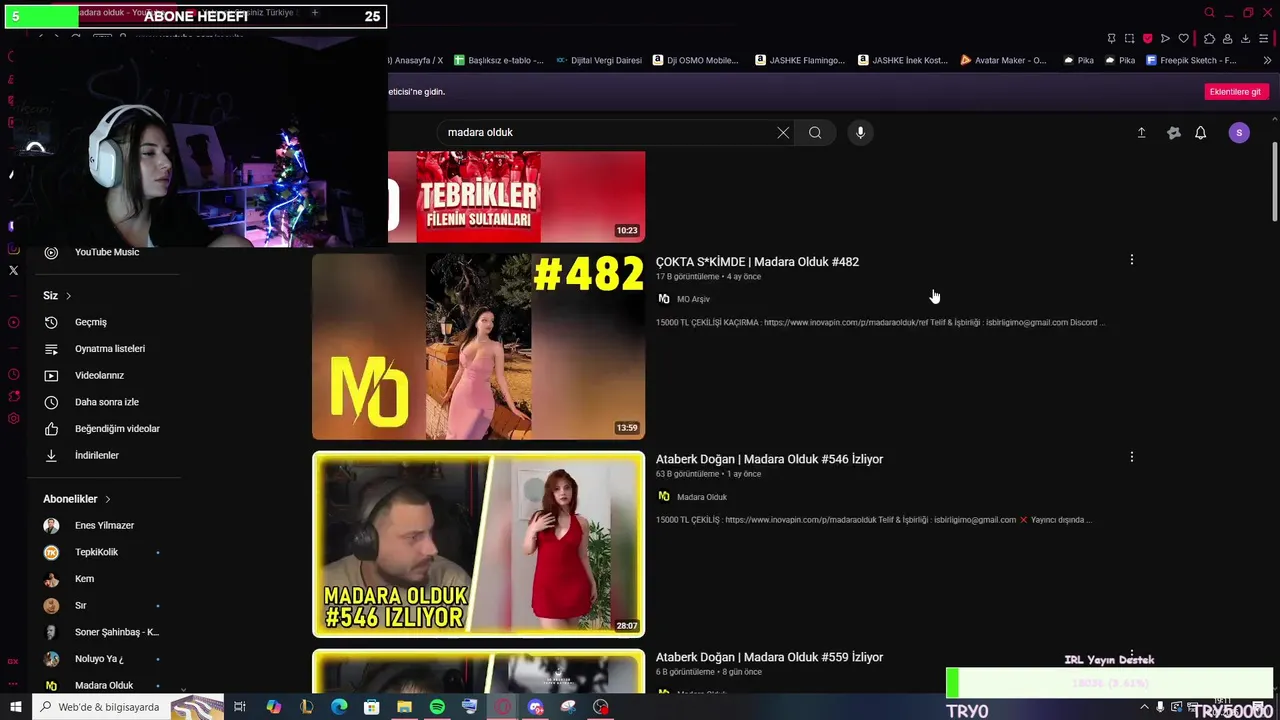Open YouTube notifications bell

coord(1200,133)
